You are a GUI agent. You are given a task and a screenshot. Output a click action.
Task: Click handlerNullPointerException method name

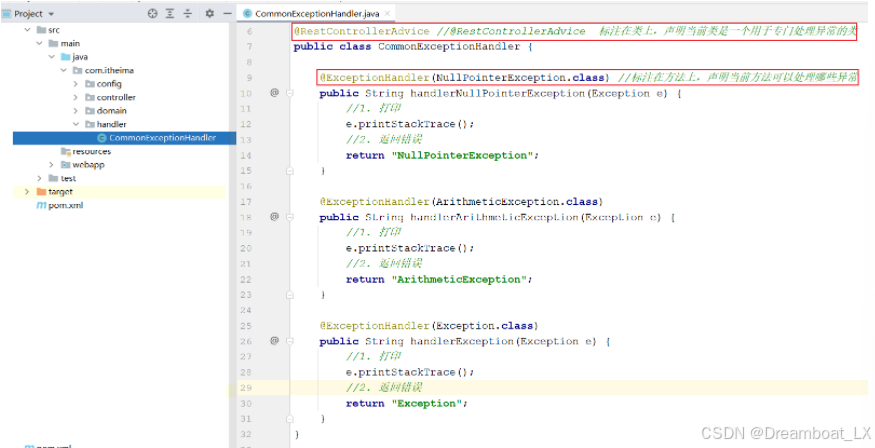[x=497, y=93]
